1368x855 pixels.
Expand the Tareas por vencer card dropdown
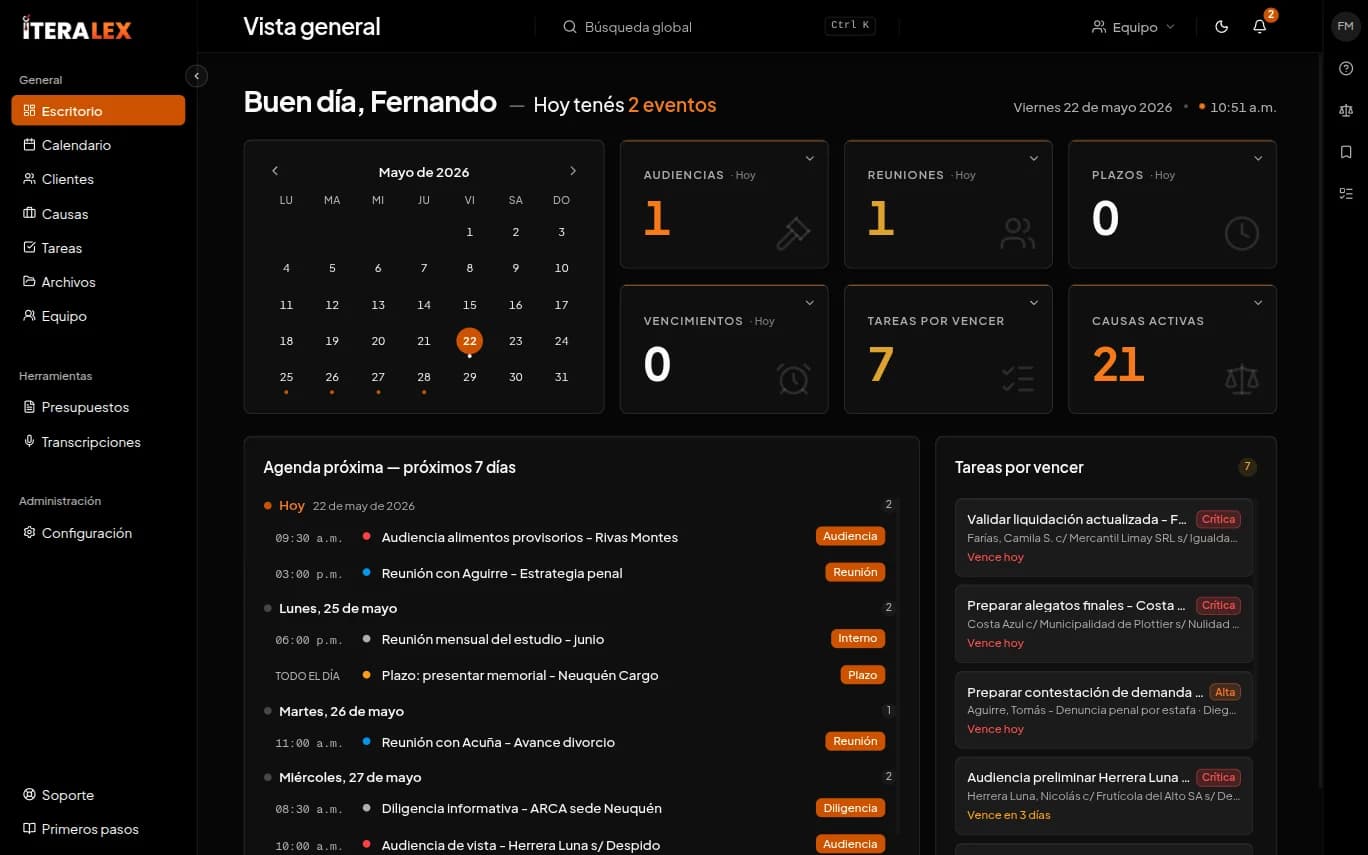[1034, 303]
